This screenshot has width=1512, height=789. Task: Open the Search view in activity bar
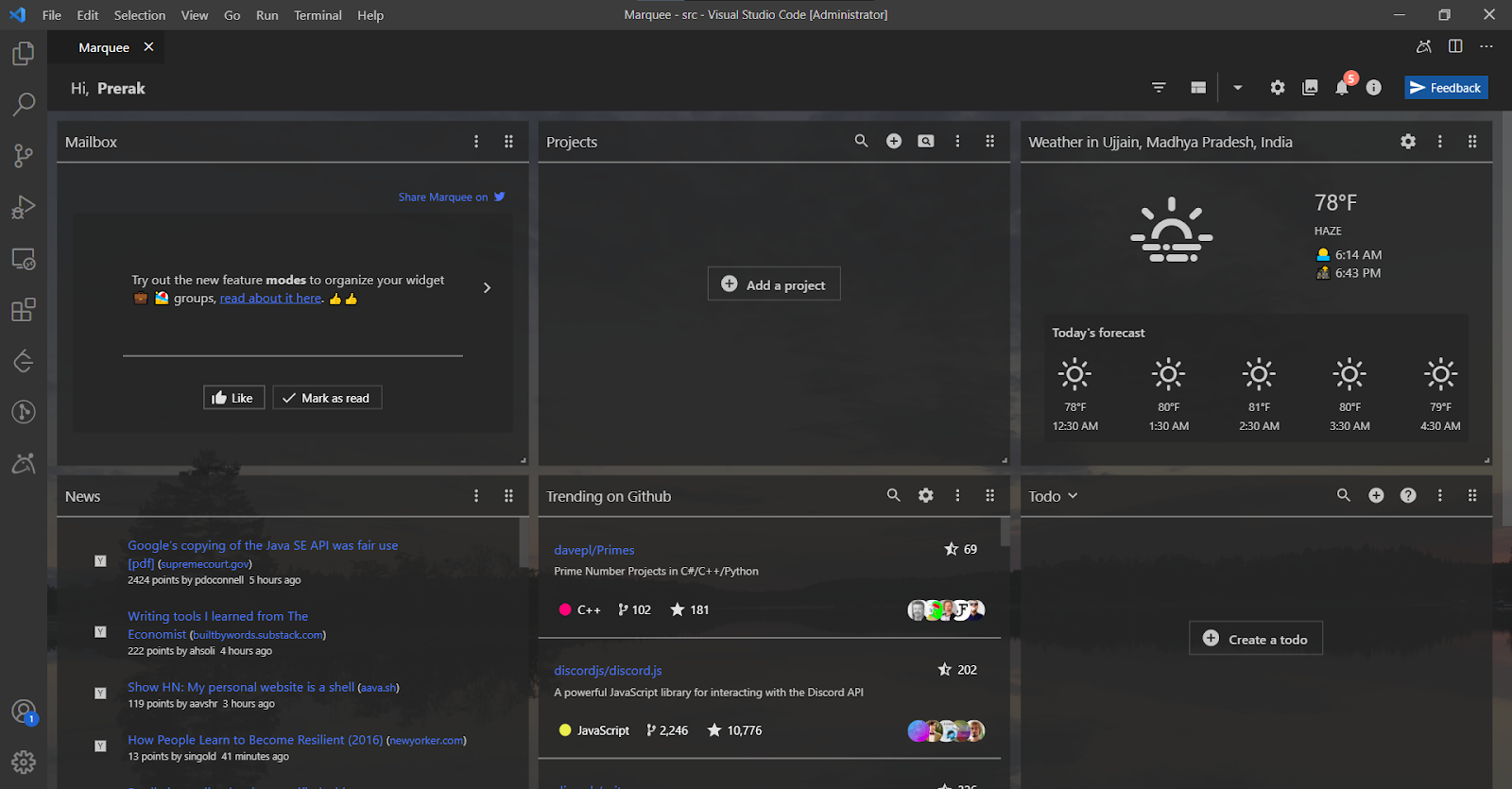pyautogui.click(x=24, y=104)
